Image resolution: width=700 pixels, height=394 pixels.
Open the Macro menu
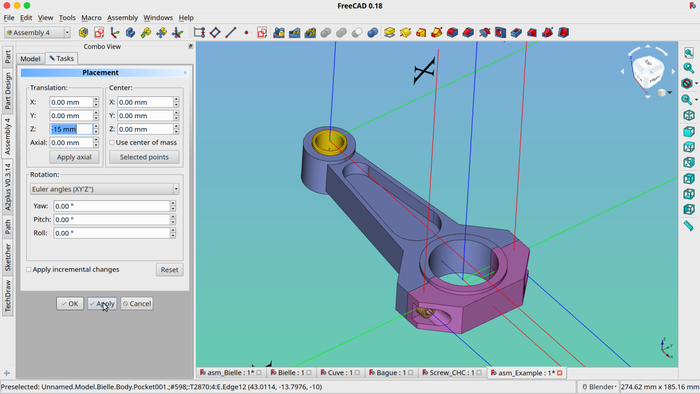click(x=91, y=18)
